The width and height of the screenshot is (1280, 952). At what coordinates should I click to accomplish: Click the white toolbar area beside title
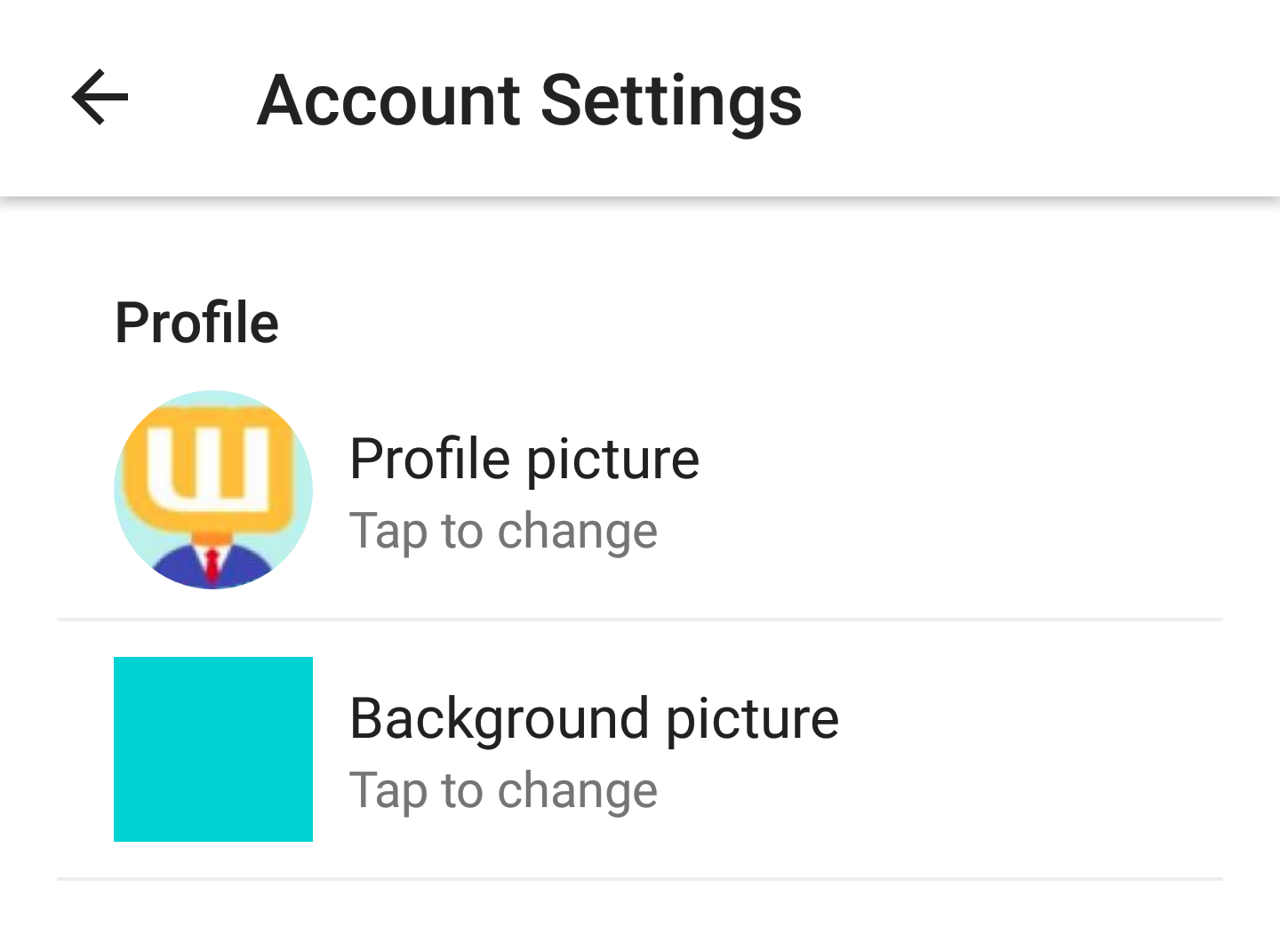click(1040, 98)
